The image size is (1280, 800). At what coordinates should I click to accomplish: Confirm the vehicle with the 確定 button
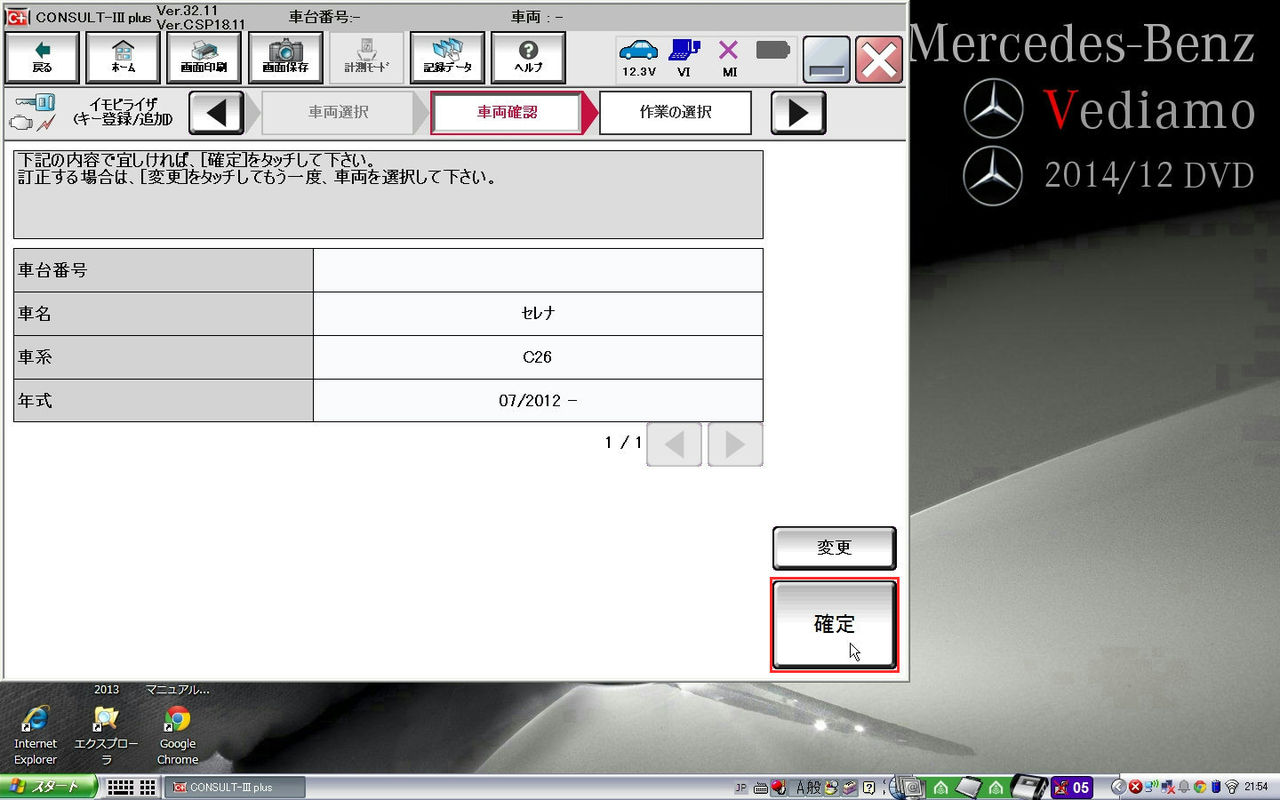click(x=834, y=625)
